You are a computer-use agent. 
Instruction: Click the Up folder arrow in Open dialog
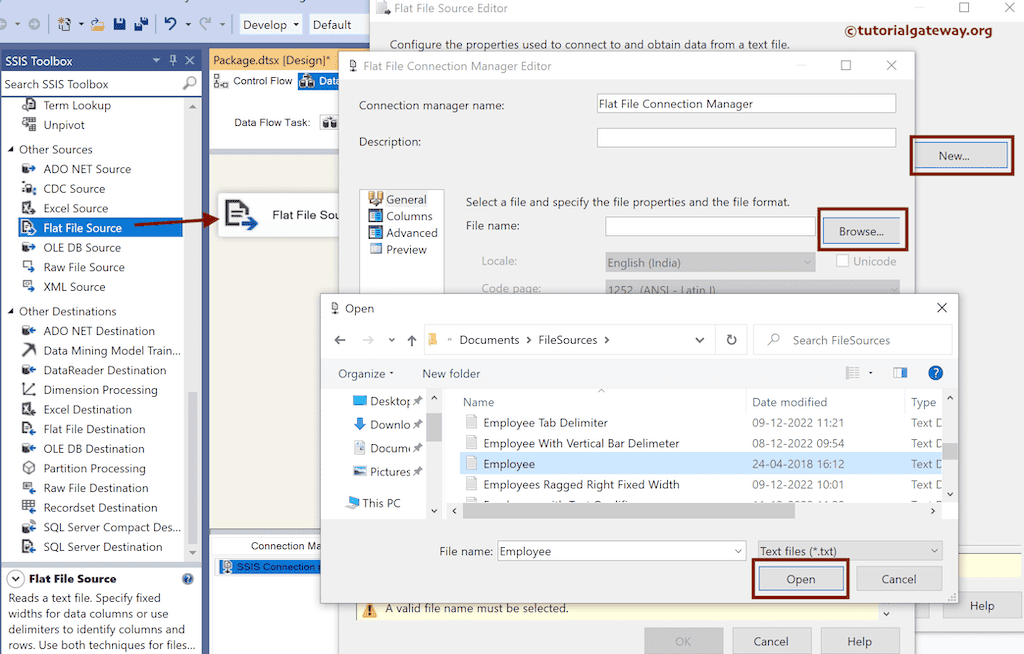411,340
